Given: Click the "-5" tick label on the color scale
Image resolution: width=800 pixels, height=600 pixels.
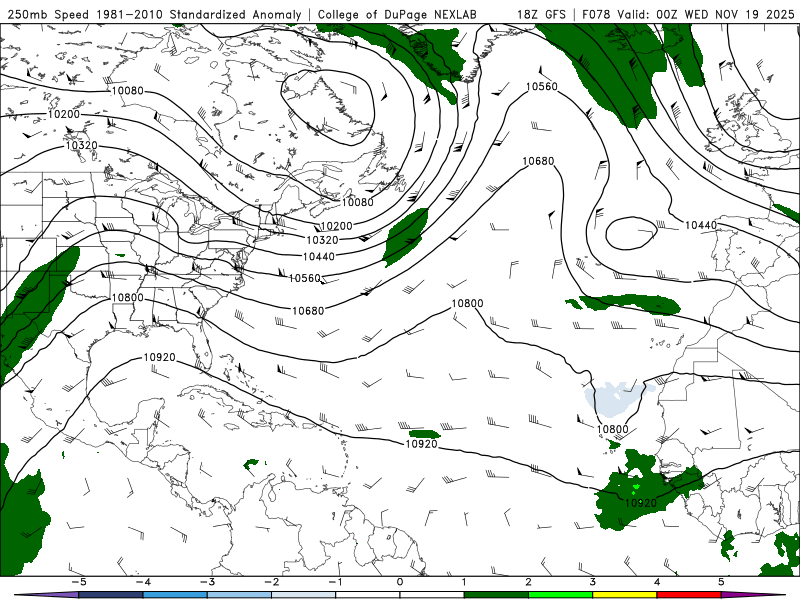Looking at the screenshot, I should (78, 582).
